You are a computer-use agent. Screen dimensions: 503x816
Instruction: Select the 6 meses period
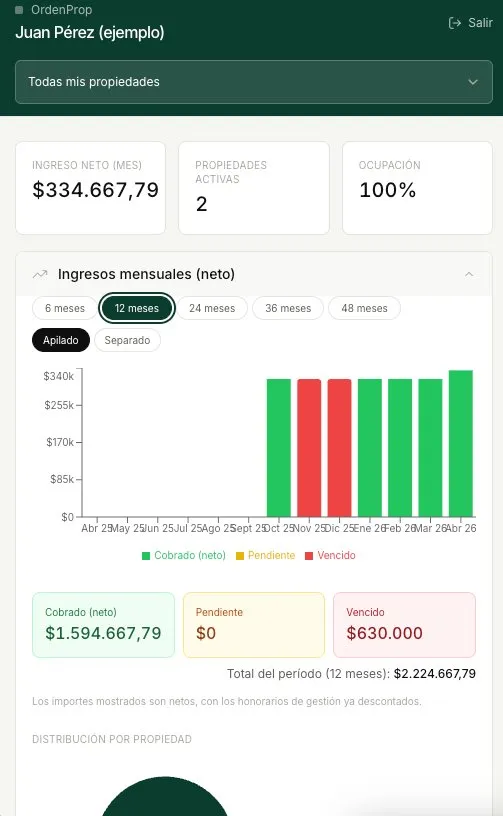click(x=65, y=308)
